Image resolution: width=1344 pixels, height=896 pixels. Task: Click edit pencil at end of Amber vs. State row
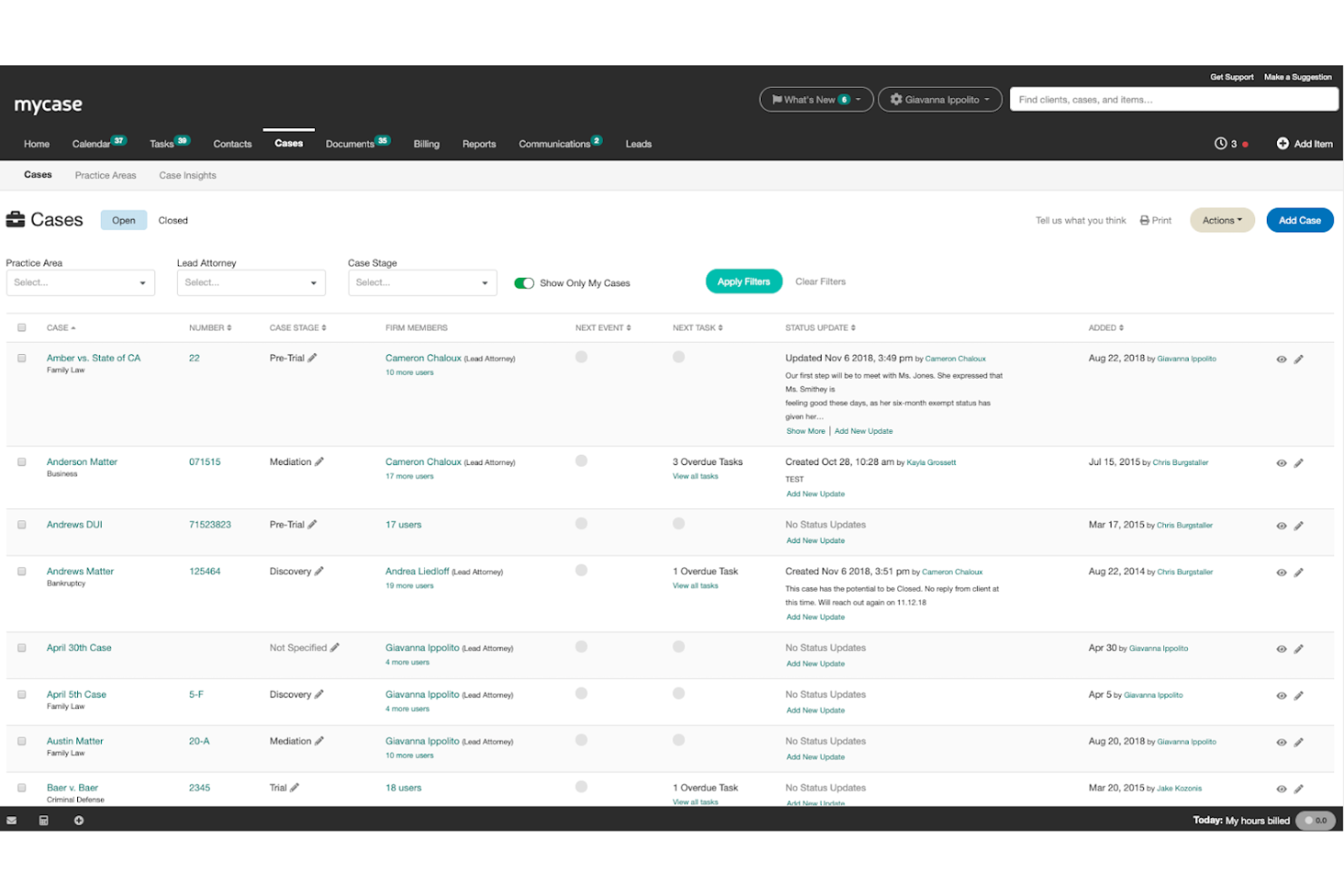click(x=1299, y=359)
